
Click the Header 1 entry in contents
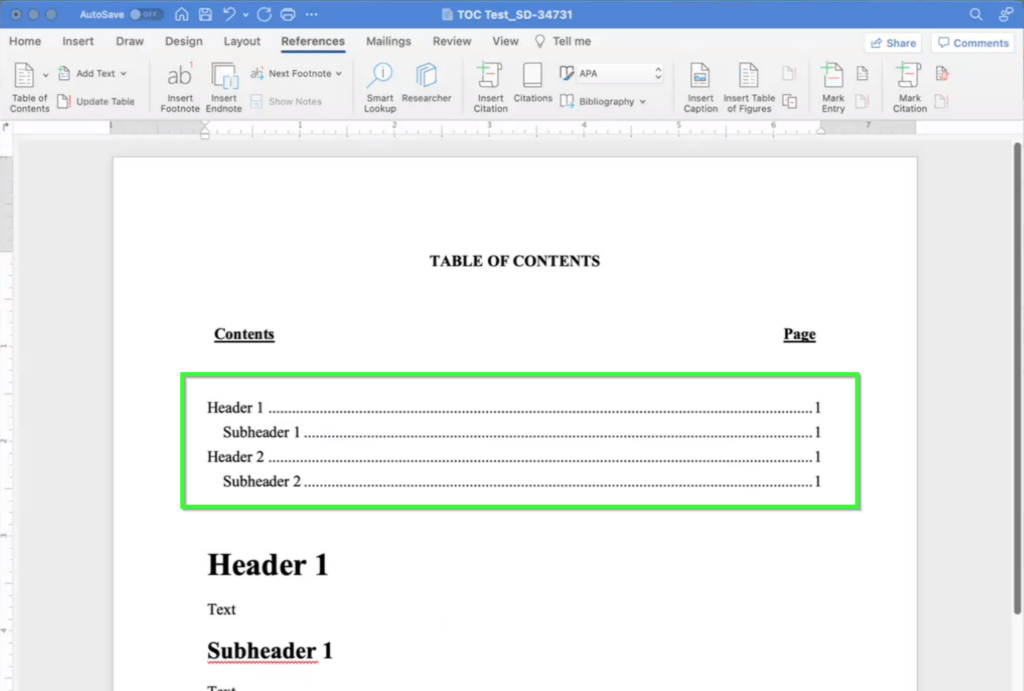coord(236,408)
